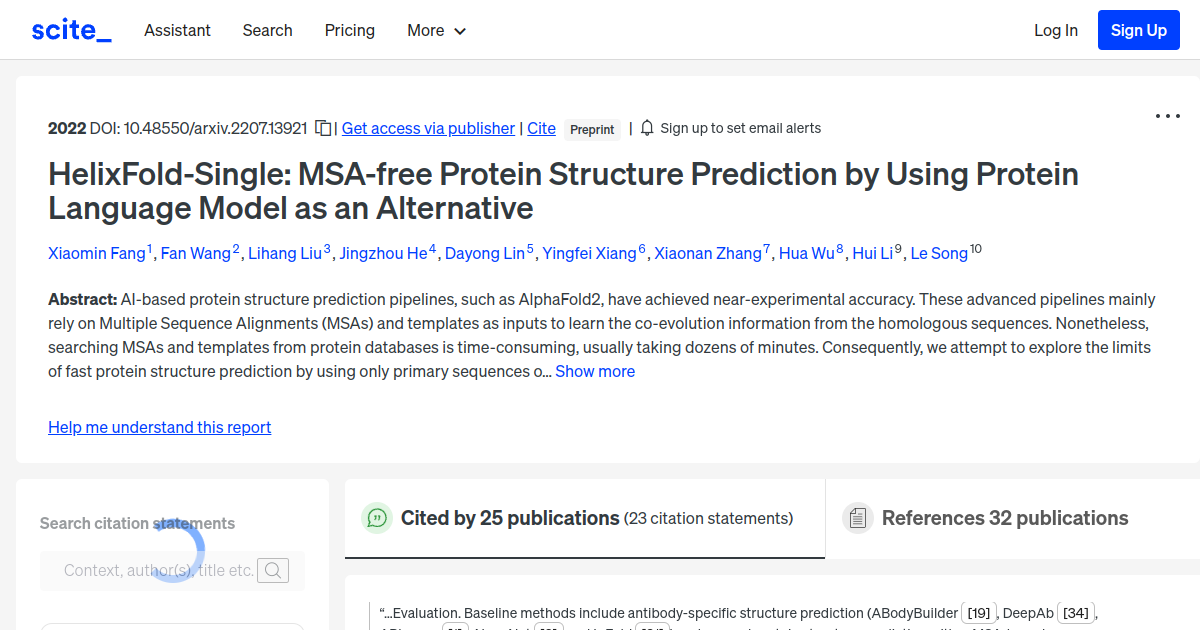
Task: Click the magnifying glass to search citations
Action: (273, 570)
